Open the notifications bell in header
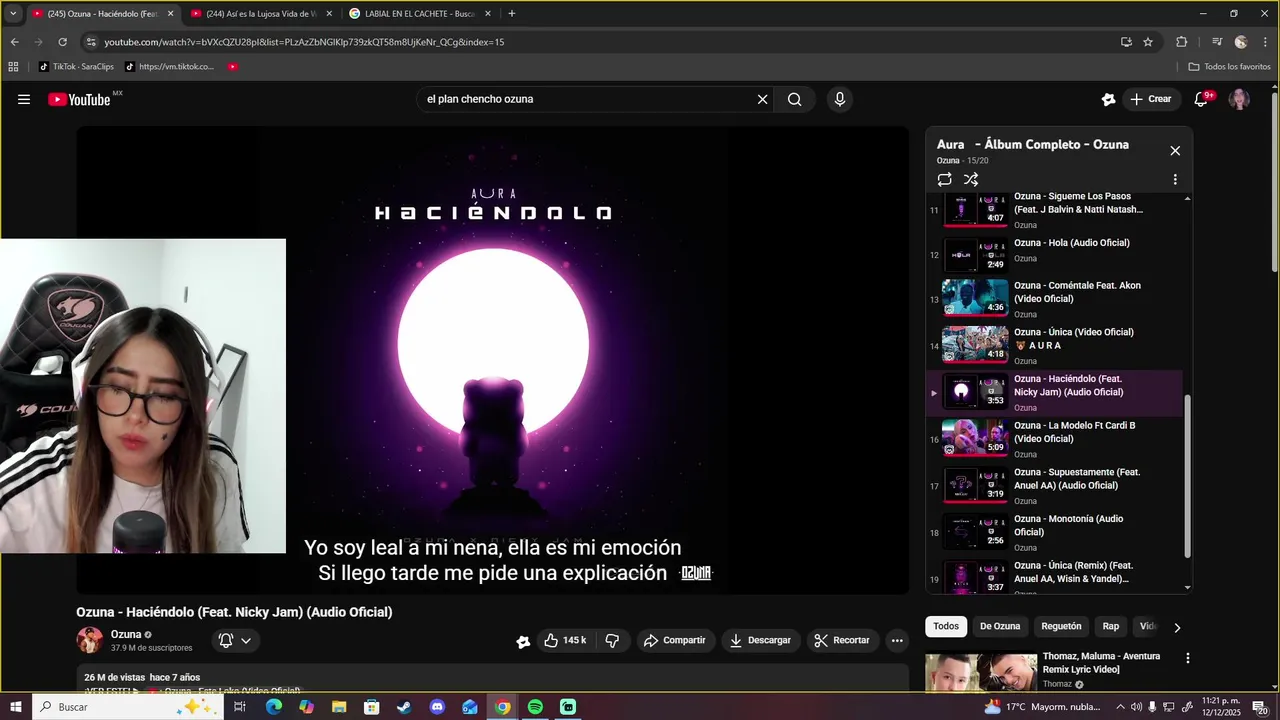Image resolution: width=1280 pixels, height=720 pixels. coord(1202,99)
